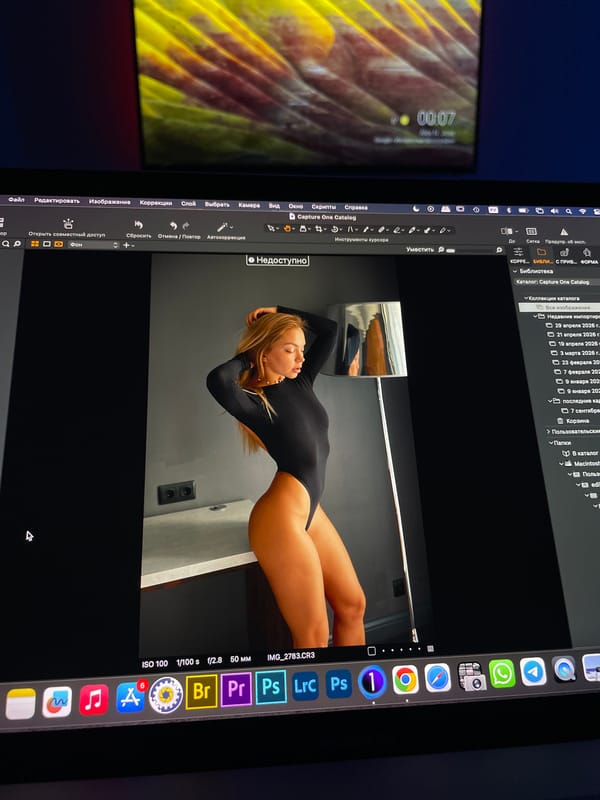This screenshot has width=600, height=800.
Task: Click the Redo arrow in Отмена / Повтор
Action: point(186,226)
